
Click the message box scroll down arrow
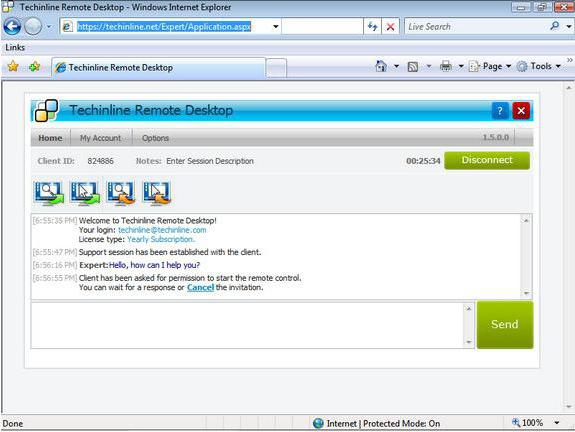[469, 342]
